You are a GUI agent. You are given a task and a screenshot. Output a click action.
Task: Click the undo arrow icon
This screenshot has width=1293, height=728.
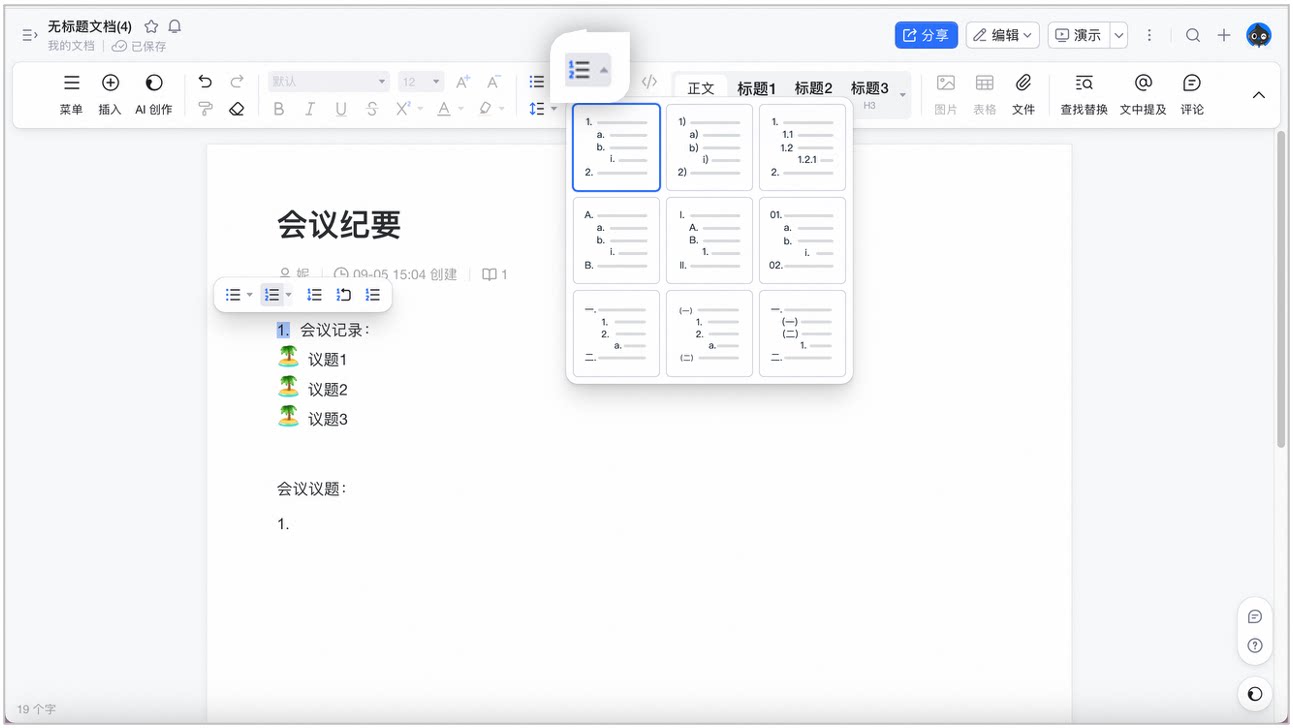205,82
